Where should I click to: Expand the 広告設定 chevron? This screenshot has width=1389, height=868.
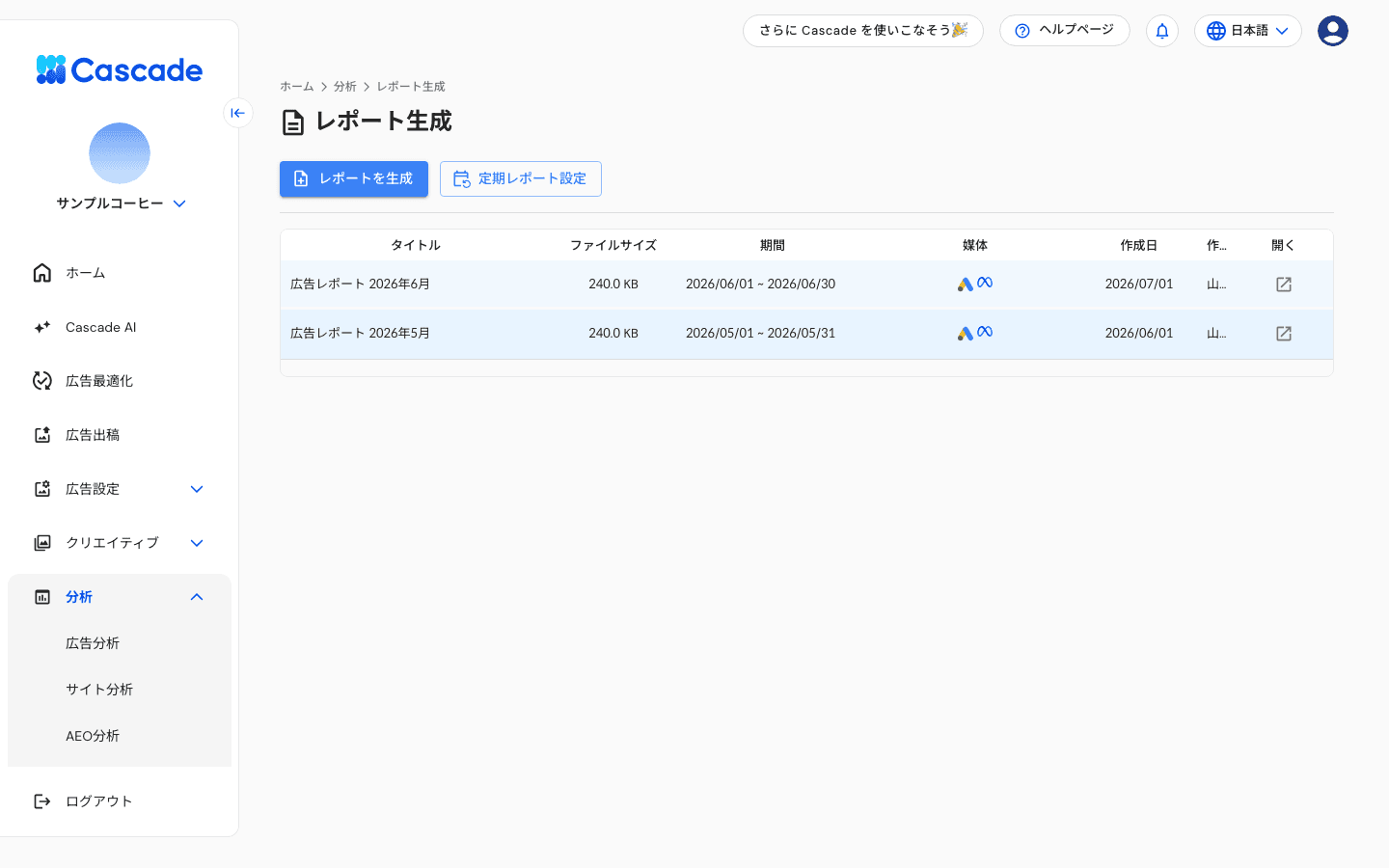point(197,489)
